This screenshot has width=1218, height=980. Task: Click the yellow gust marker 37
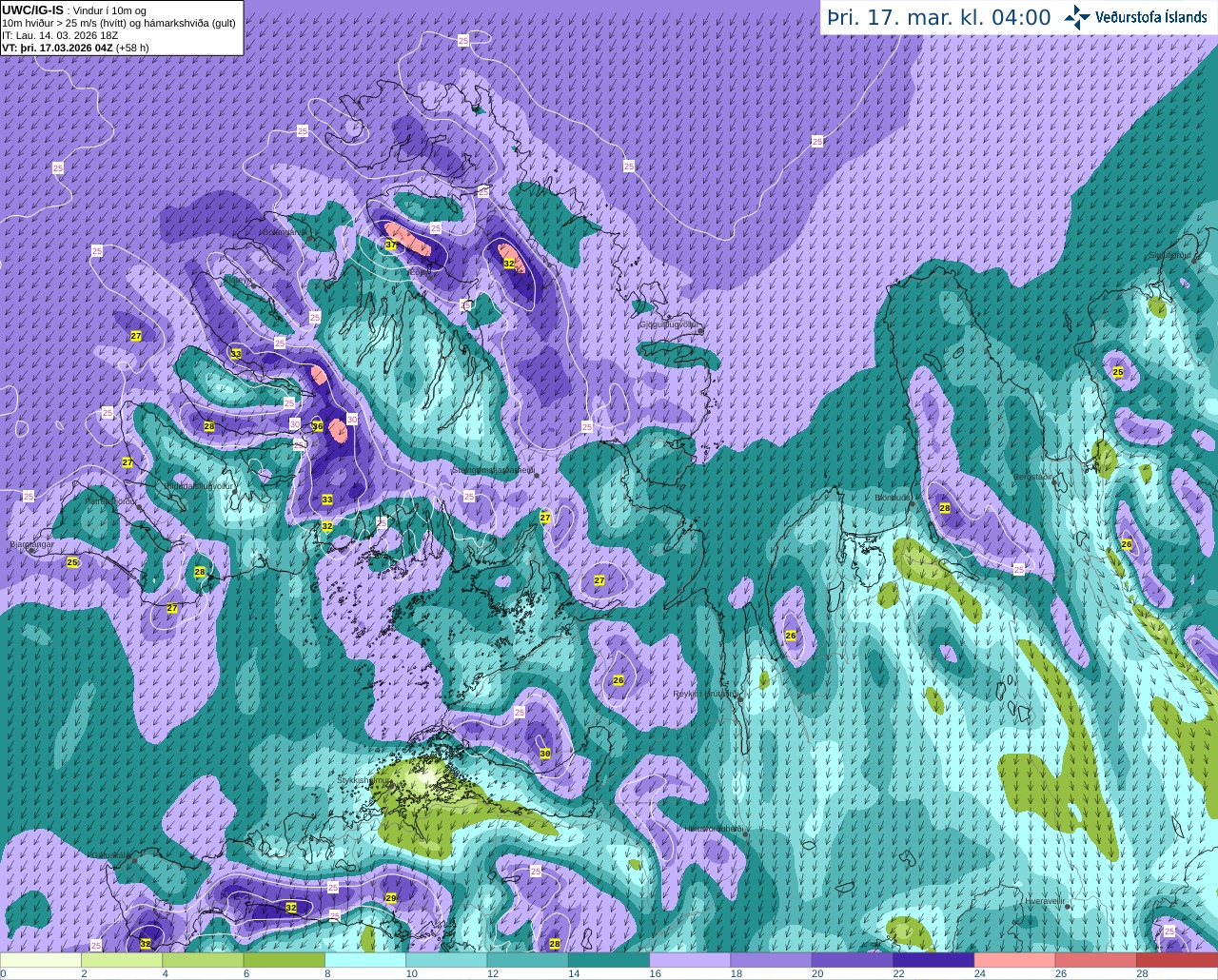(391, 245)
